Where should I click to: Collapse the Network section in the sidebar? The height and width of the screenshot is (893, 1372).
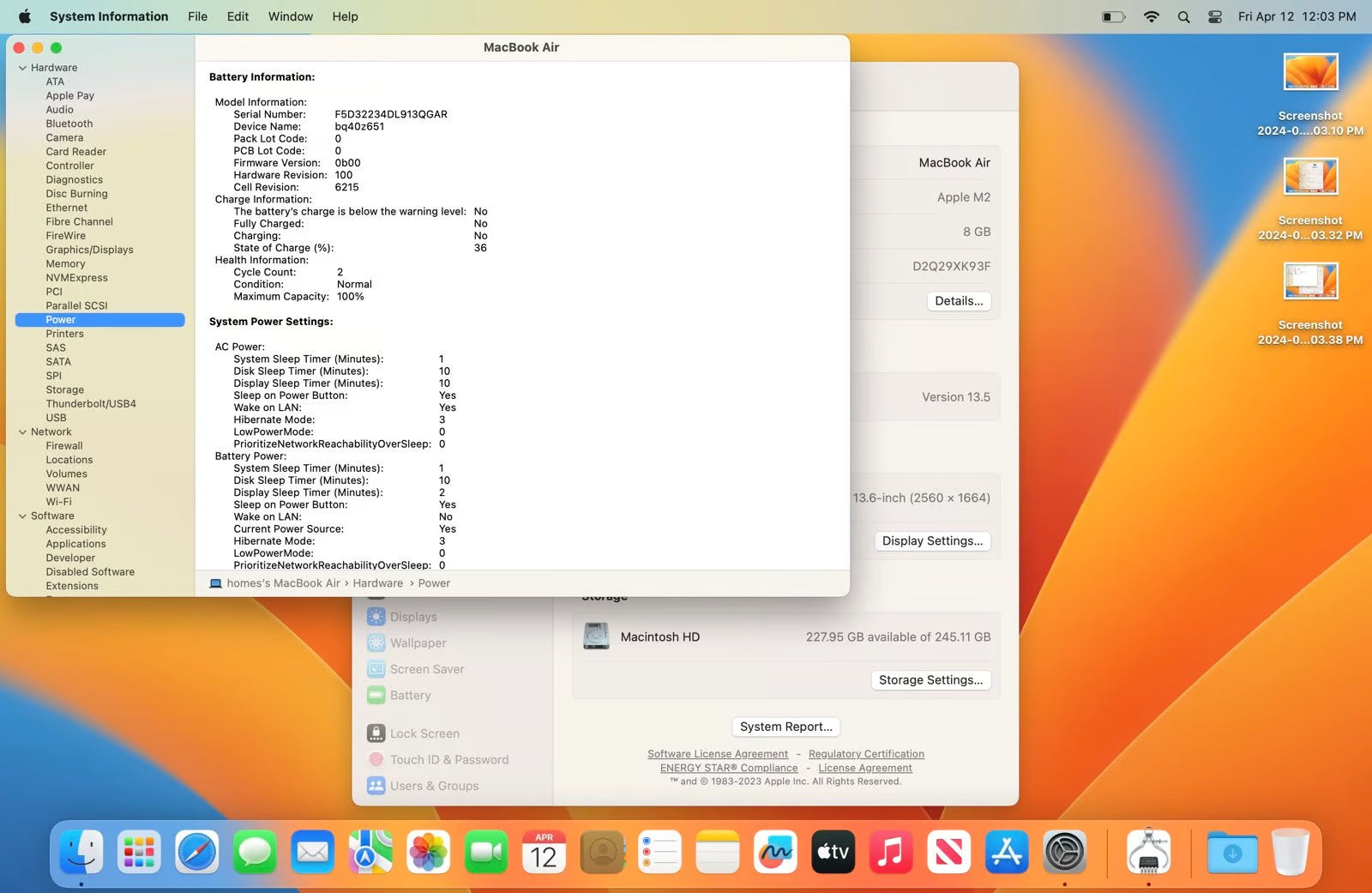[x=21, y=431]
